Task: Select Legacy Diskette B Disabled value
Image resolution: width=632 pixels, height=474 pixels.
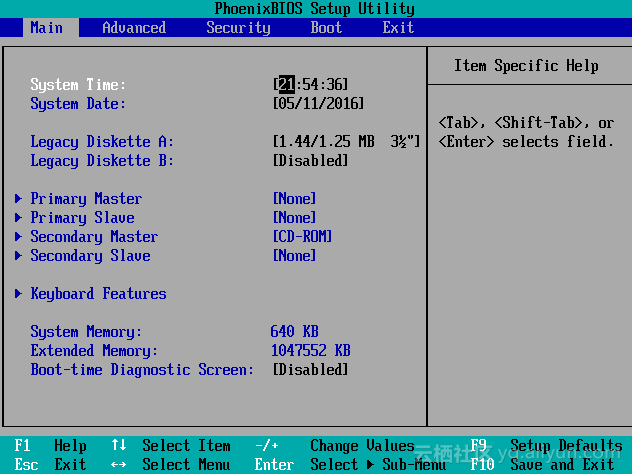Action: click(x=310, y=160)
